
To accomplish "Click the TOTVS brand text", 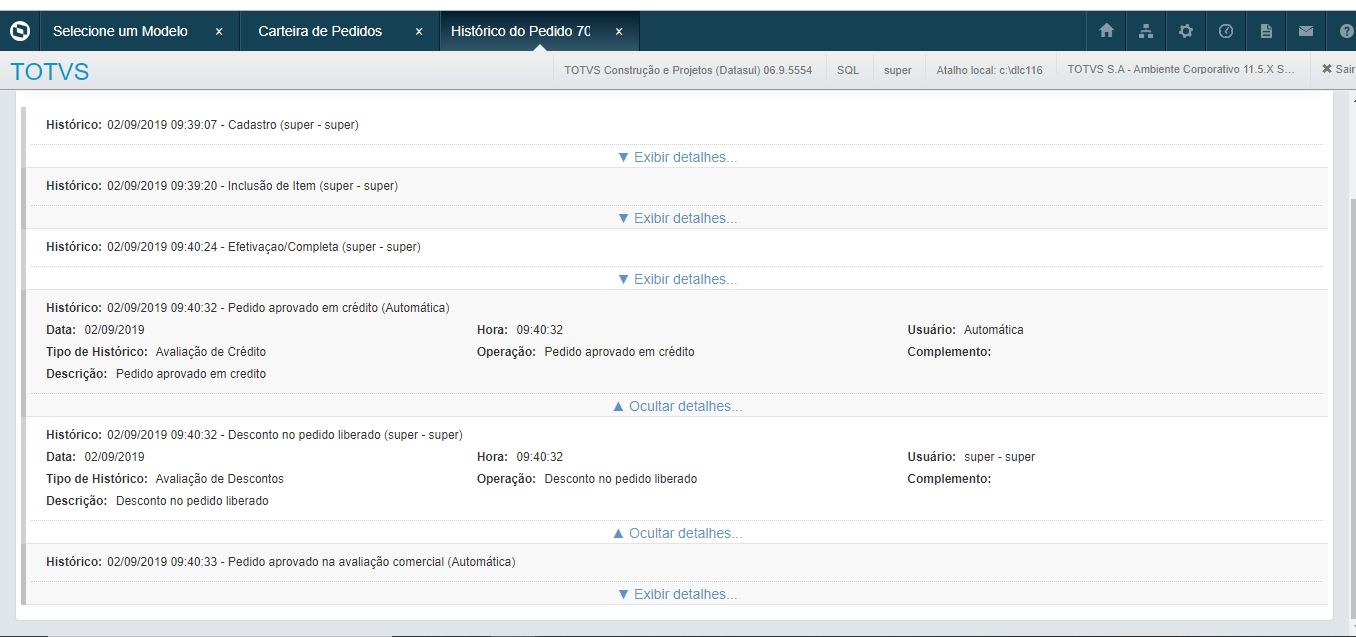I will [x=50, y=72].
